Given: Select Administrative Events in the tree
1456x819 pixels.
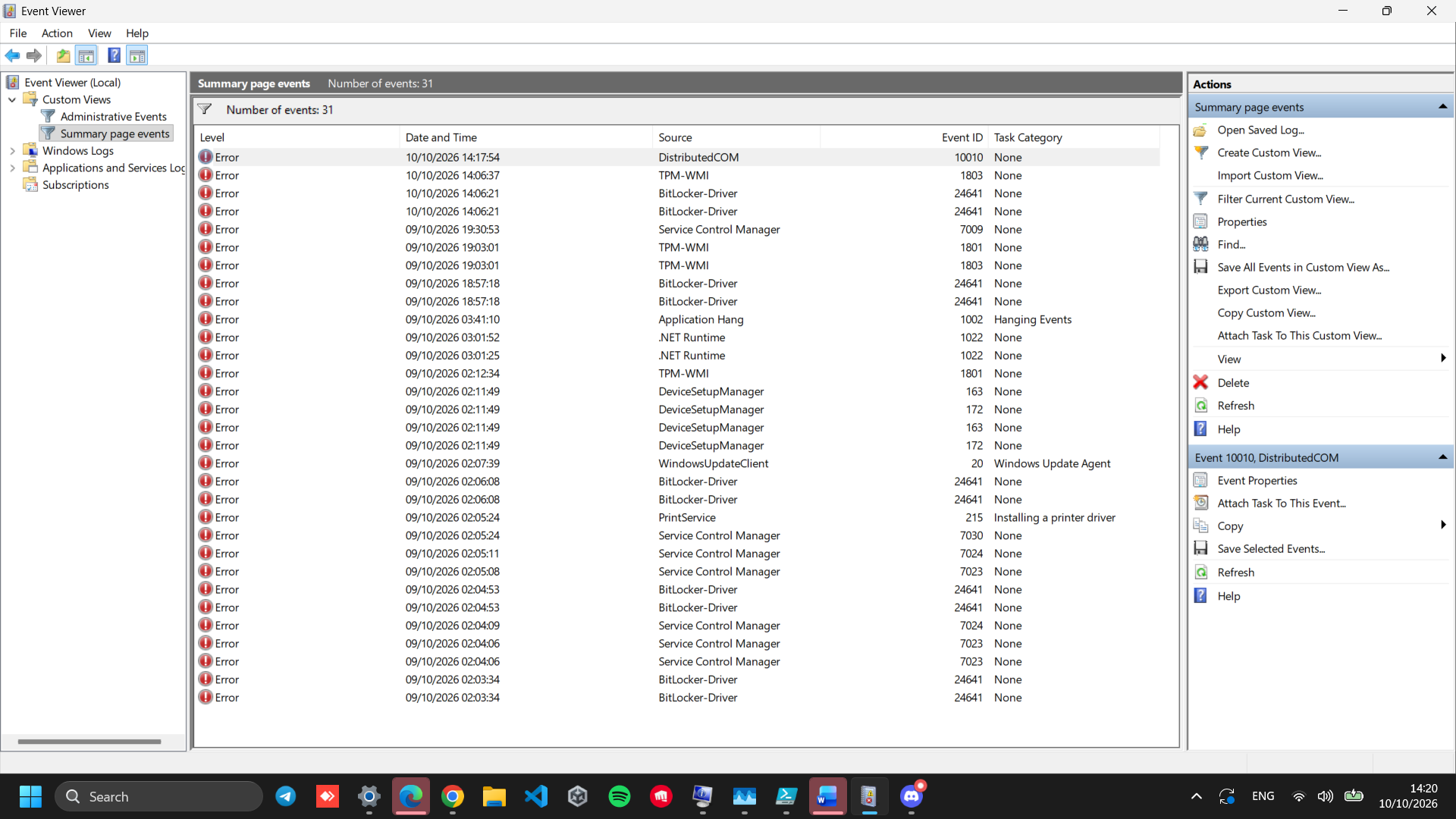Looking at the screenshot, I should tap(114, 117).
